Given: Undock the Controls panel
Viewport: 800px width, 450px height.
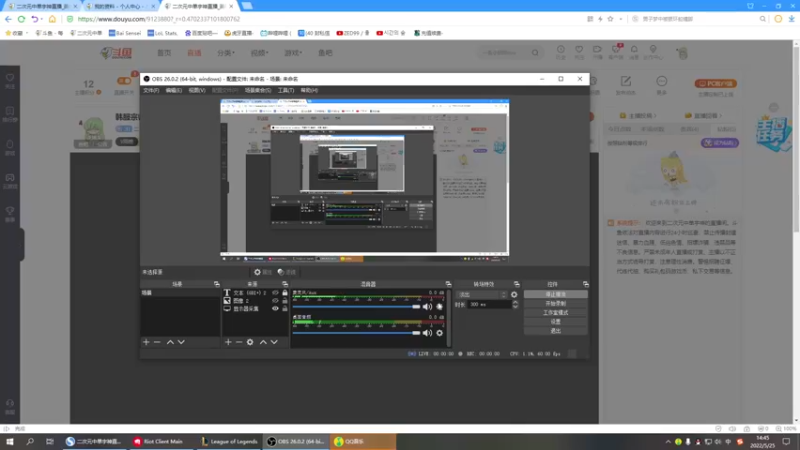Looking at the screenshot, I should click(x=585, y=284).
